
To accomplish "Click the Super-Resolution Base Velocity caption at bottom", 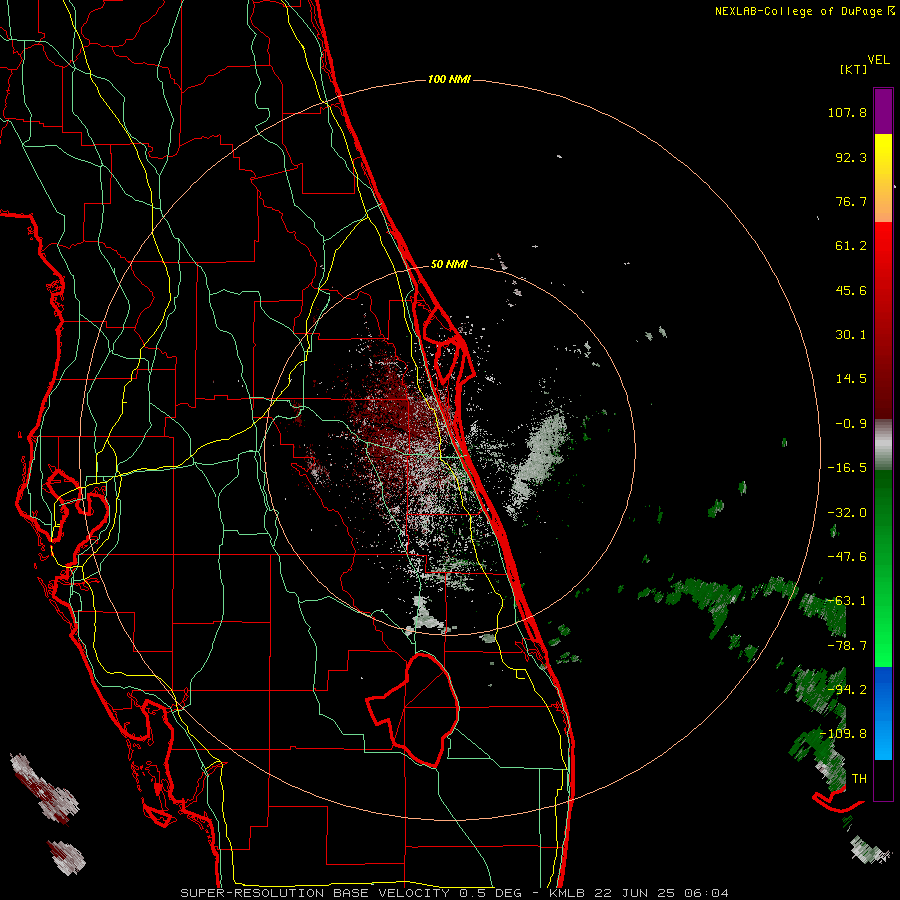I will click(455, 893).
